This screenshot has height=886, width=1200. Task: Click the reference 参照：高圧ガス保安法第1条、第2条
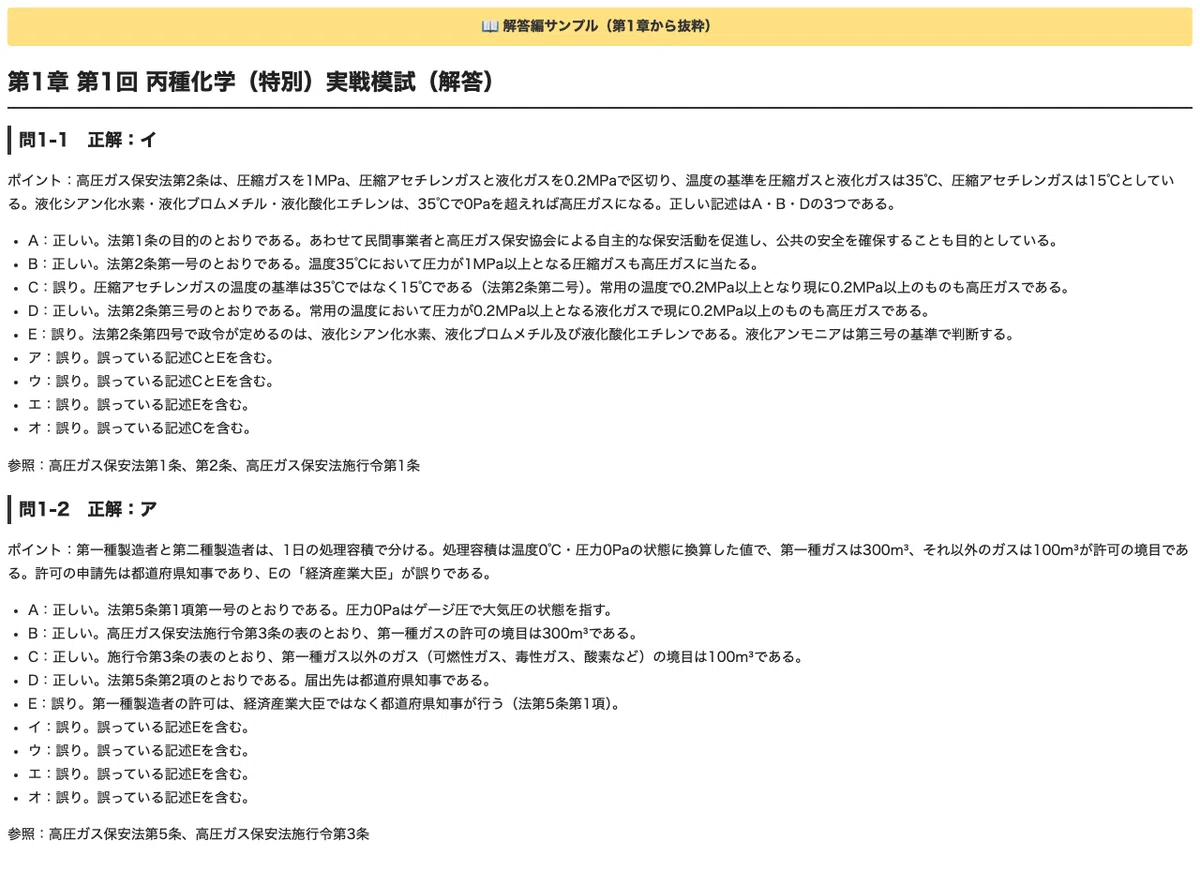[213, 465]
